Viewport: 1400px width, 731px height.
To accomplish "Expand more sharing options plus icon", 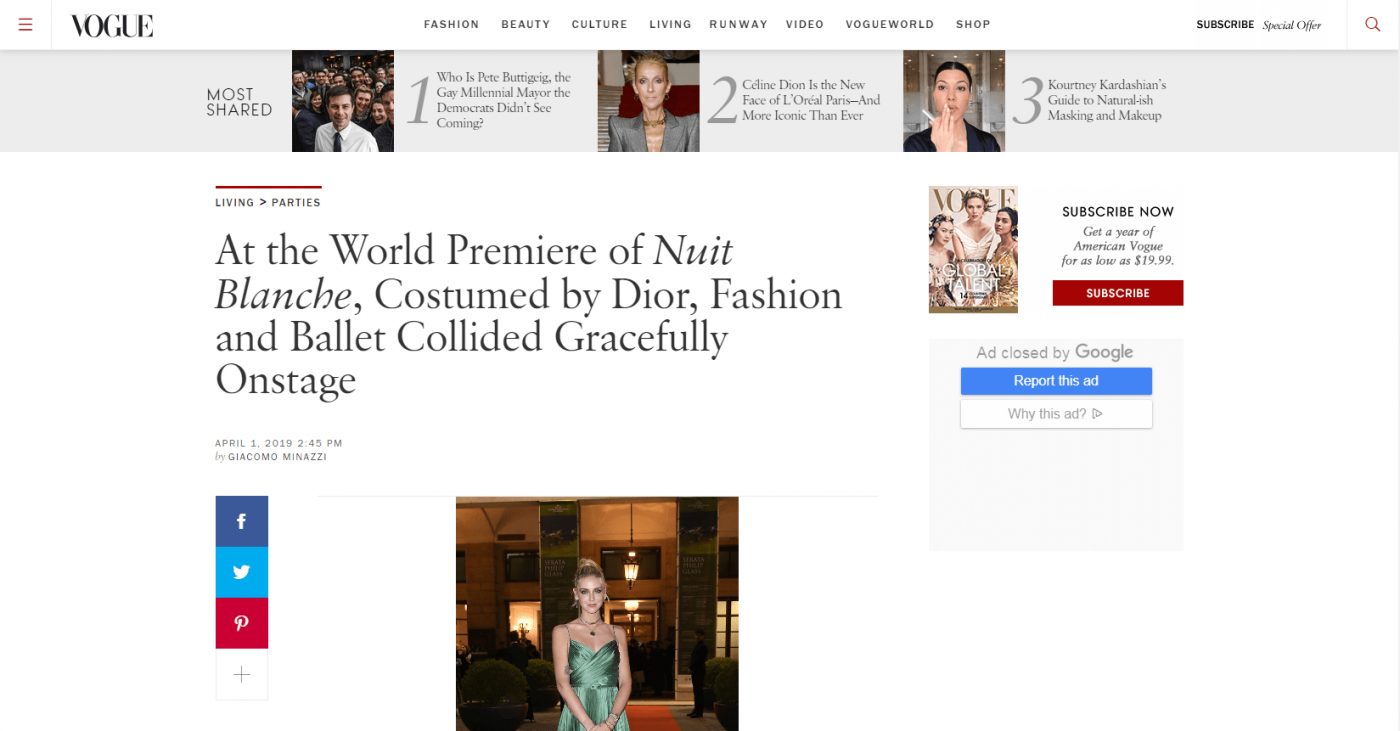I will (242, 675).
